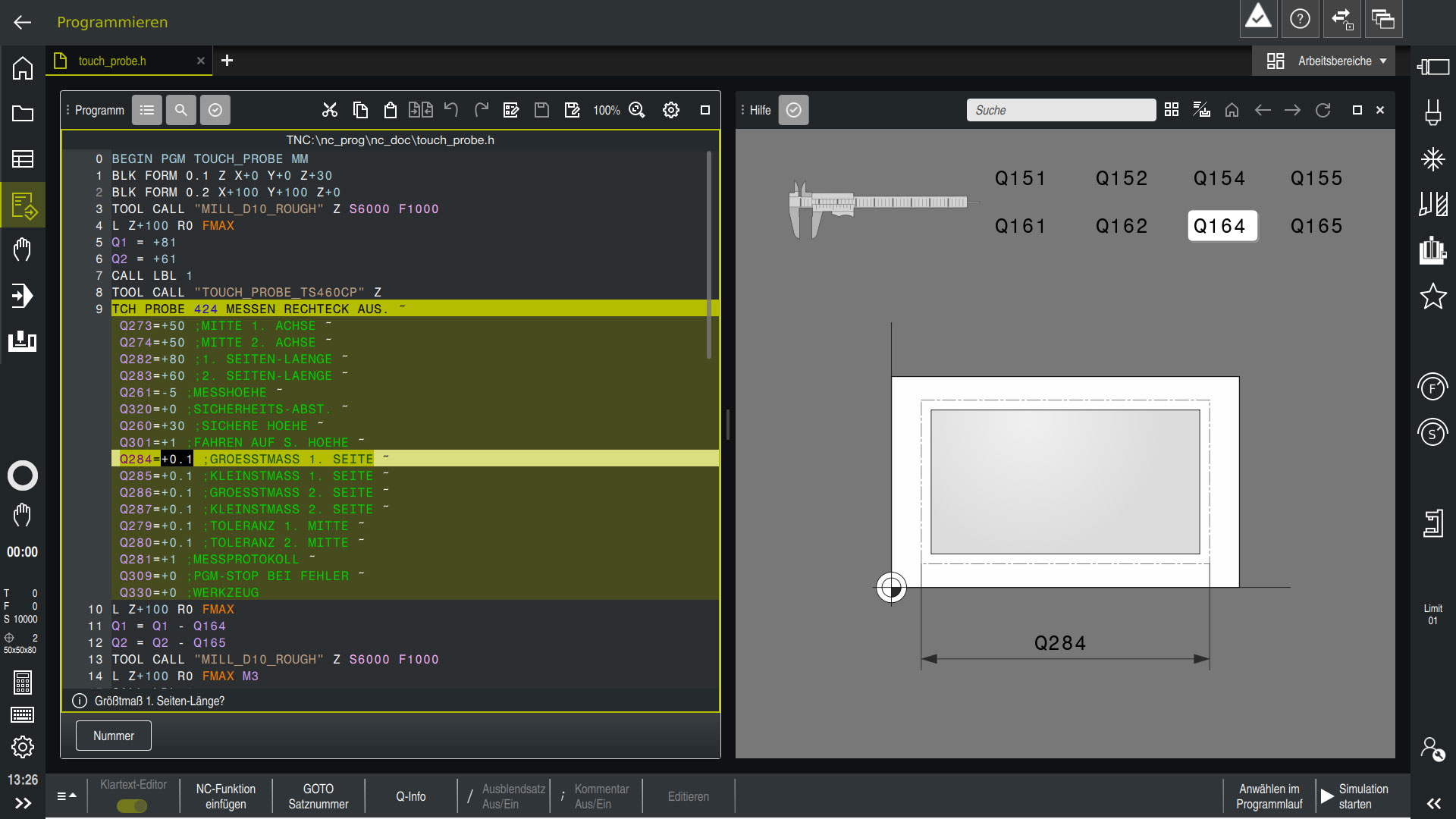Open the help question mark icon
Screen dimensions: 1456x819
1300,19
